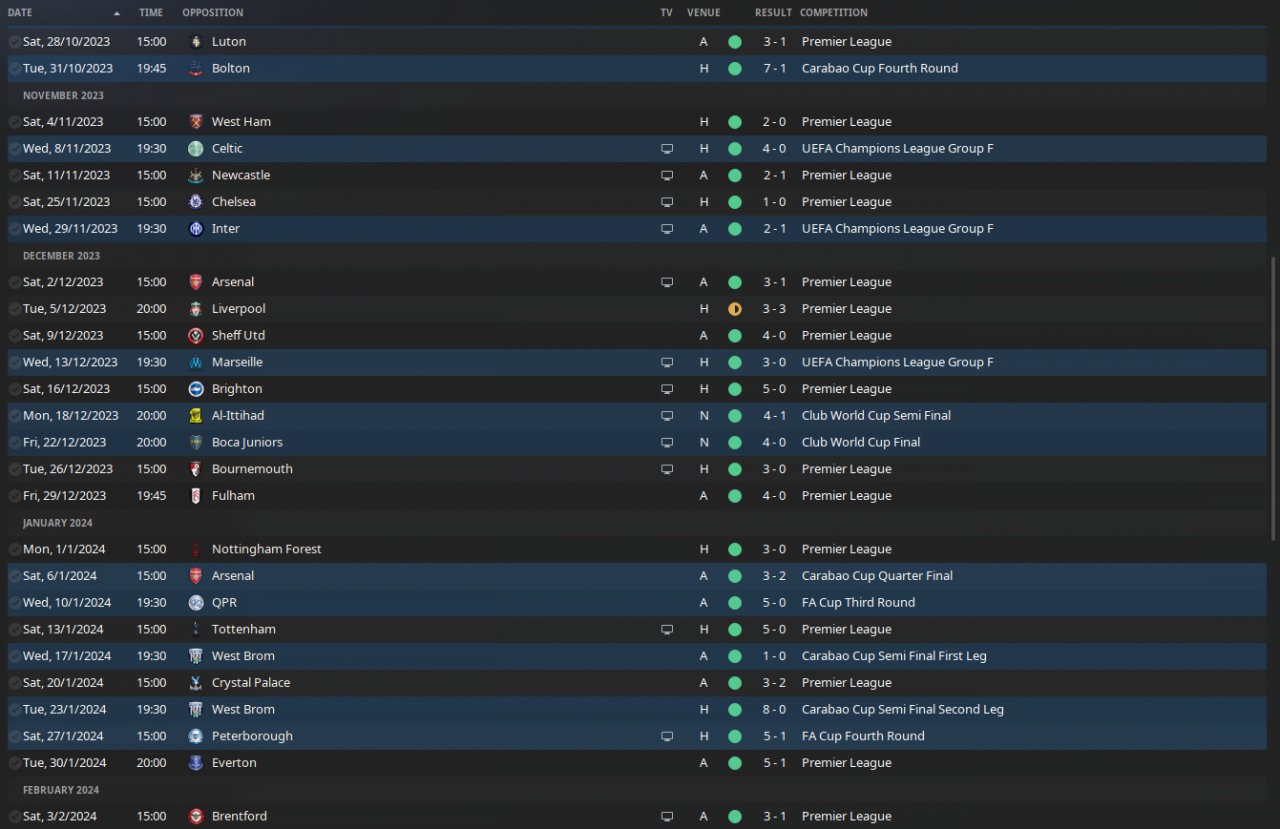
Task: Click the Celtic club badge
Action: click(195, 148)
